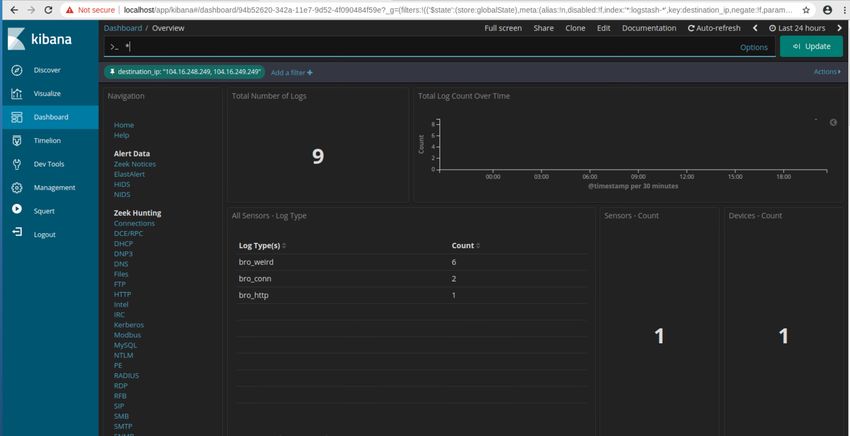Click Add a filter link
The height and width of the screenshot is (436, 850).
click(292, 72)
